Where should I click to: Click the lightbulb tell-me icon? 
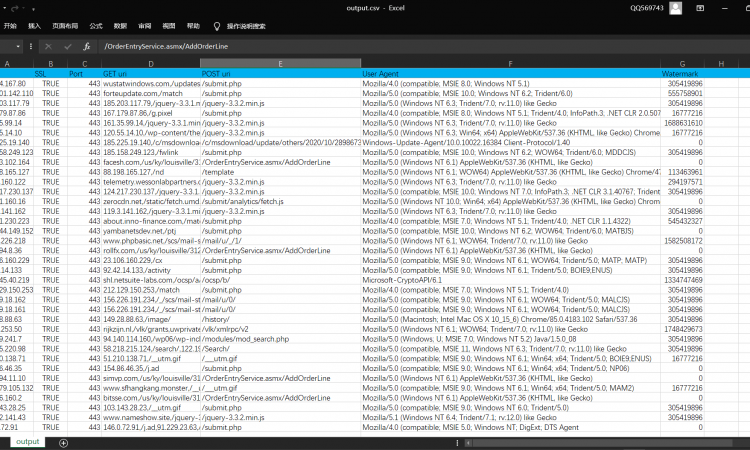click(x=217, y=26)
